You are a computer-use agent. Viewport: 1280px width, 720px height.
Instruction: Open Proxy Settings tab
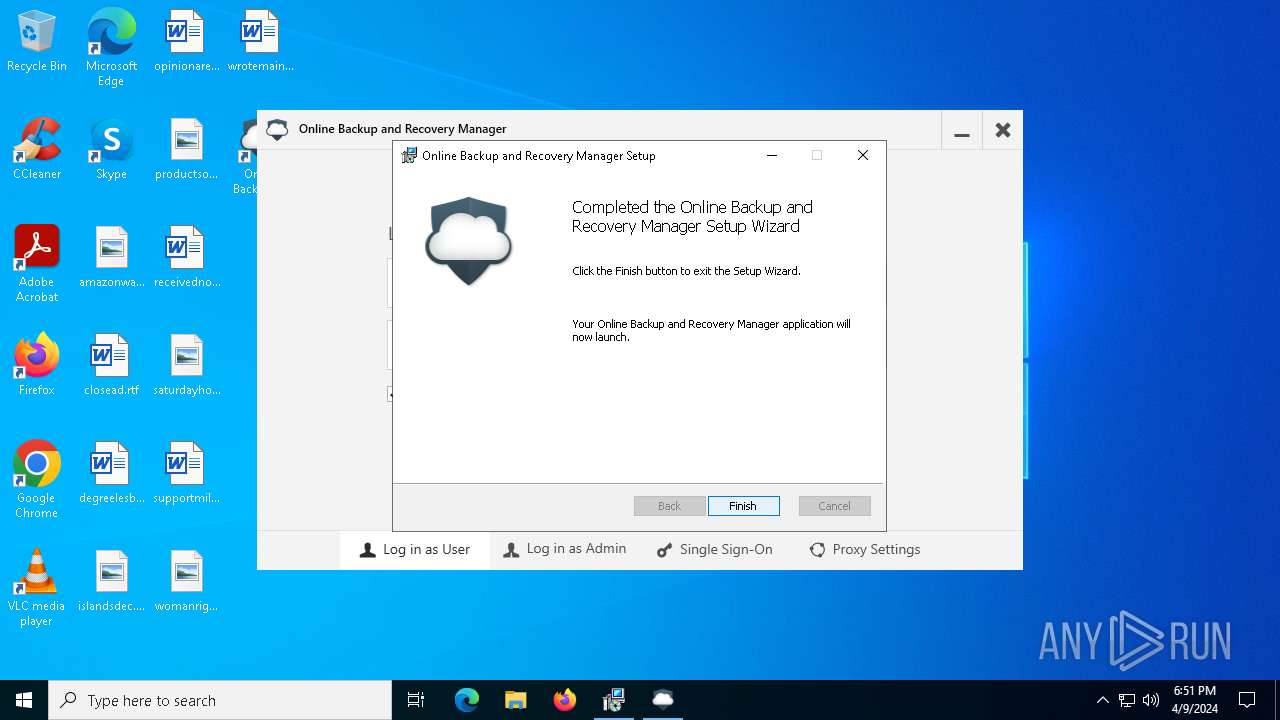pyautogui.click(x=865, y=550)
